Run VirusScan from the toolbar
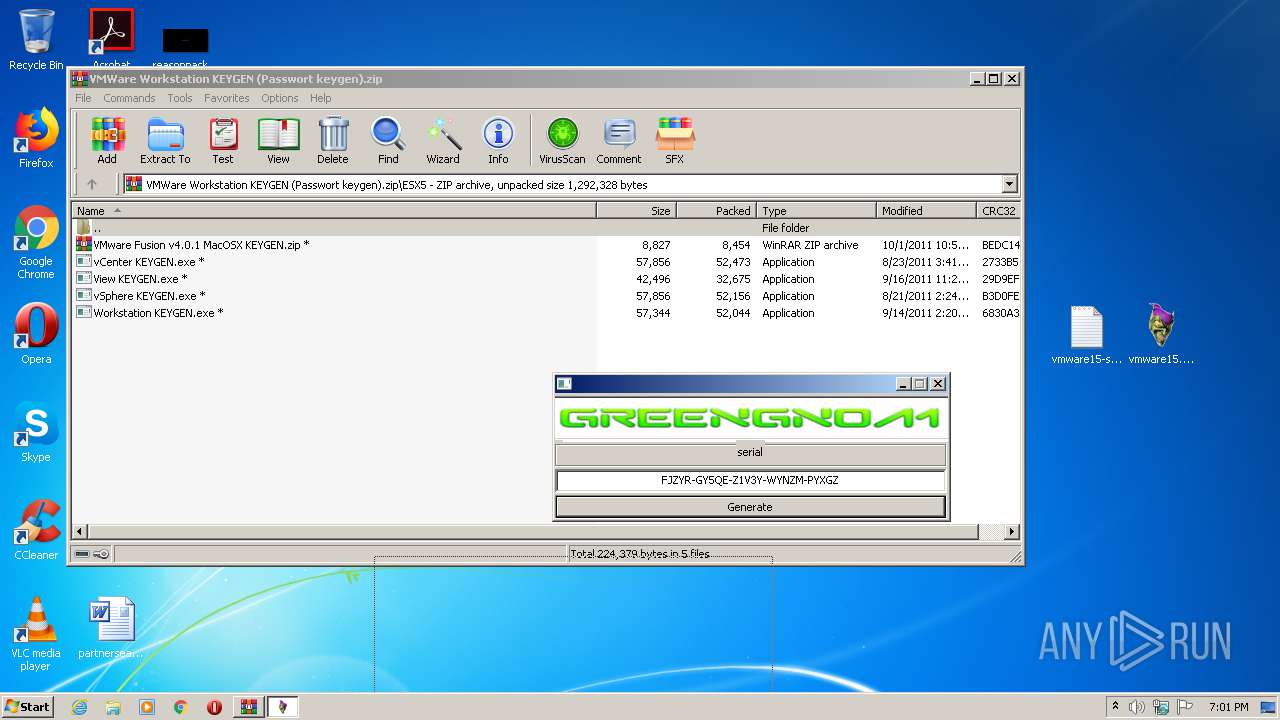This screenshot has width=1280, height=720. [562, 141]
